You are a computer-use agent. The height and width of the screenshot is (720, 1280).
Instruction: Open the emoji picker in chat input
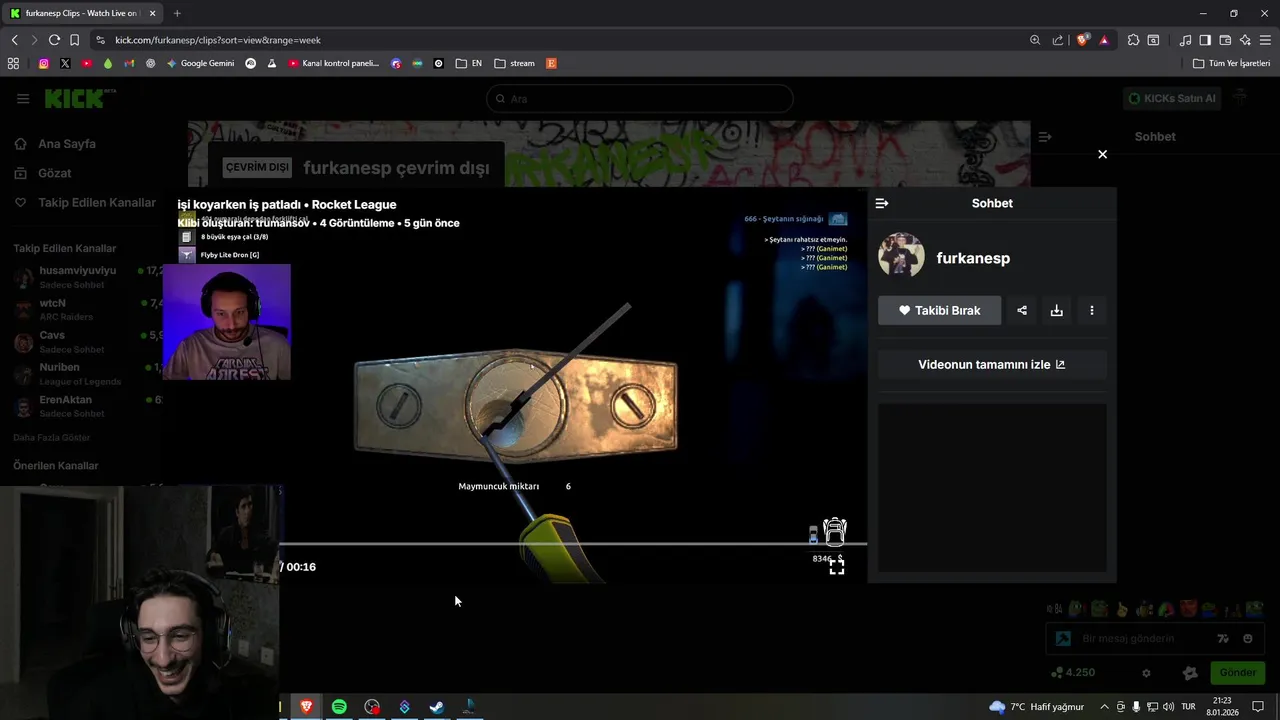pos(1247,638)
